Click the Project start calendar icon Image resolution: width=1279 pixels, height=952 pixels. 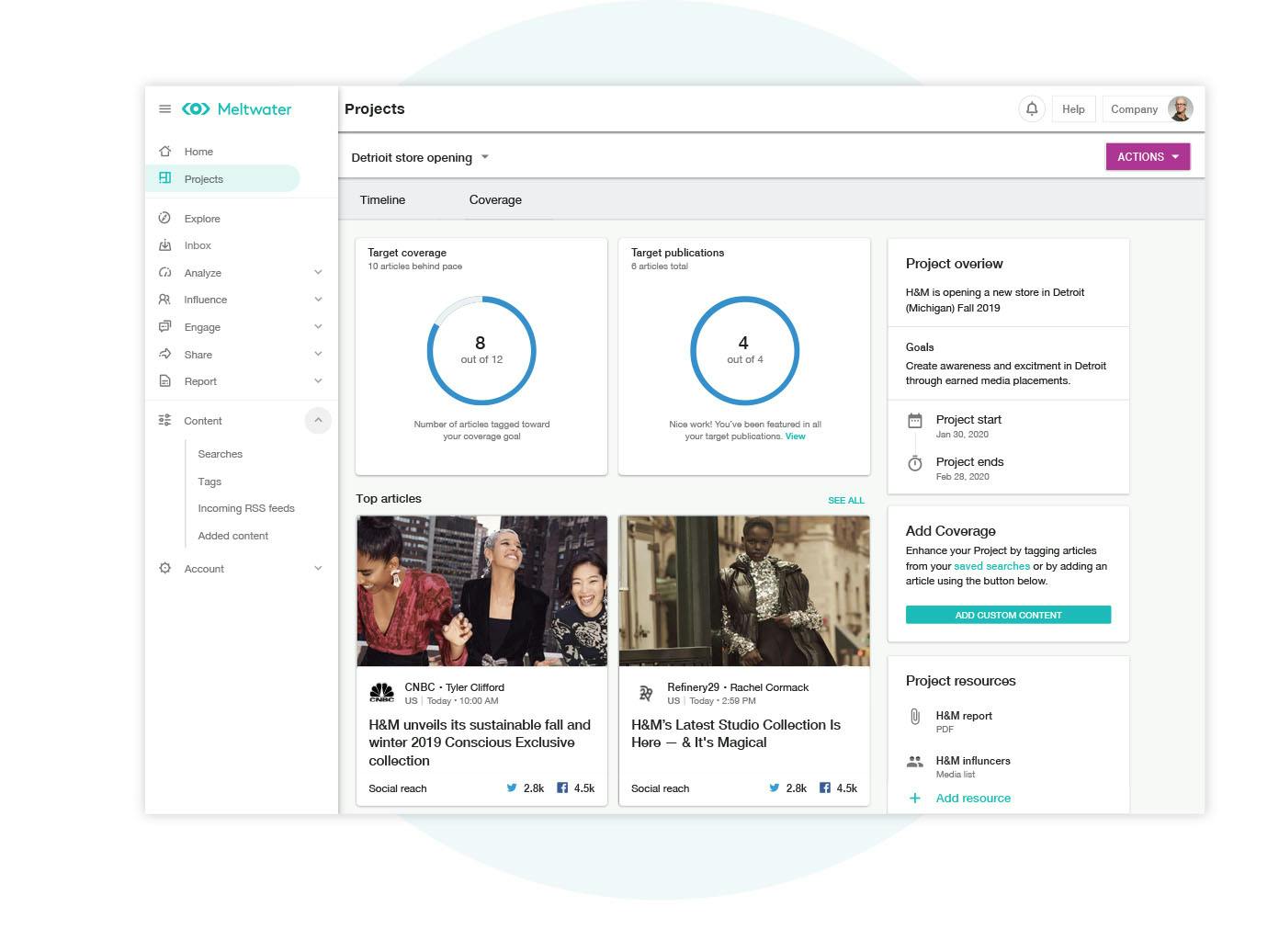915,421
